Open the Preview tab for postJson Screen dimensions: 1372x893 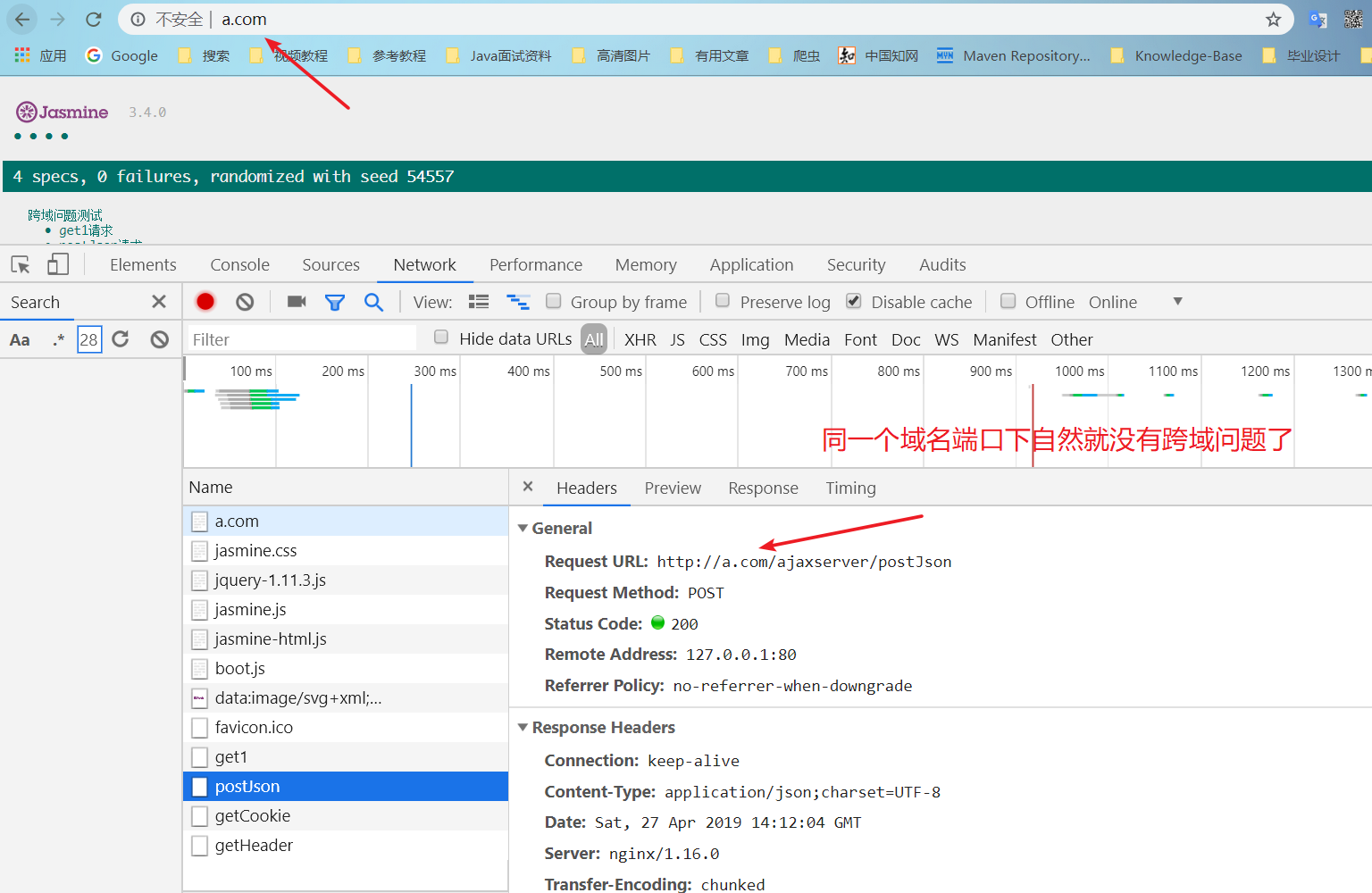tap(673, 488)
